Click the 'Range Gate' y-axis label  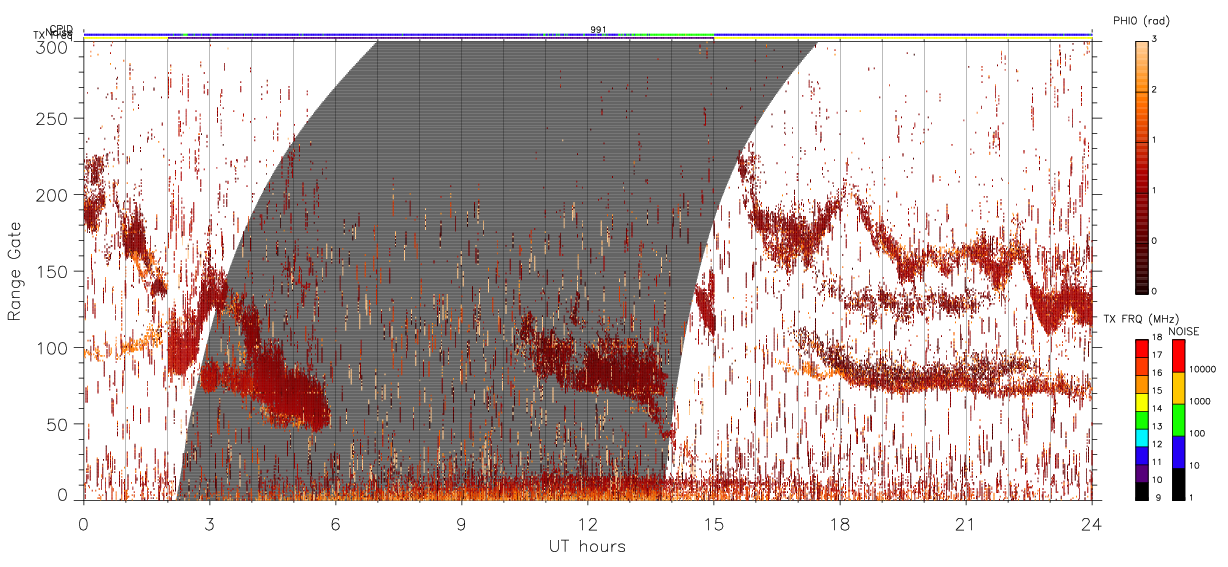(x=15, y=270)
